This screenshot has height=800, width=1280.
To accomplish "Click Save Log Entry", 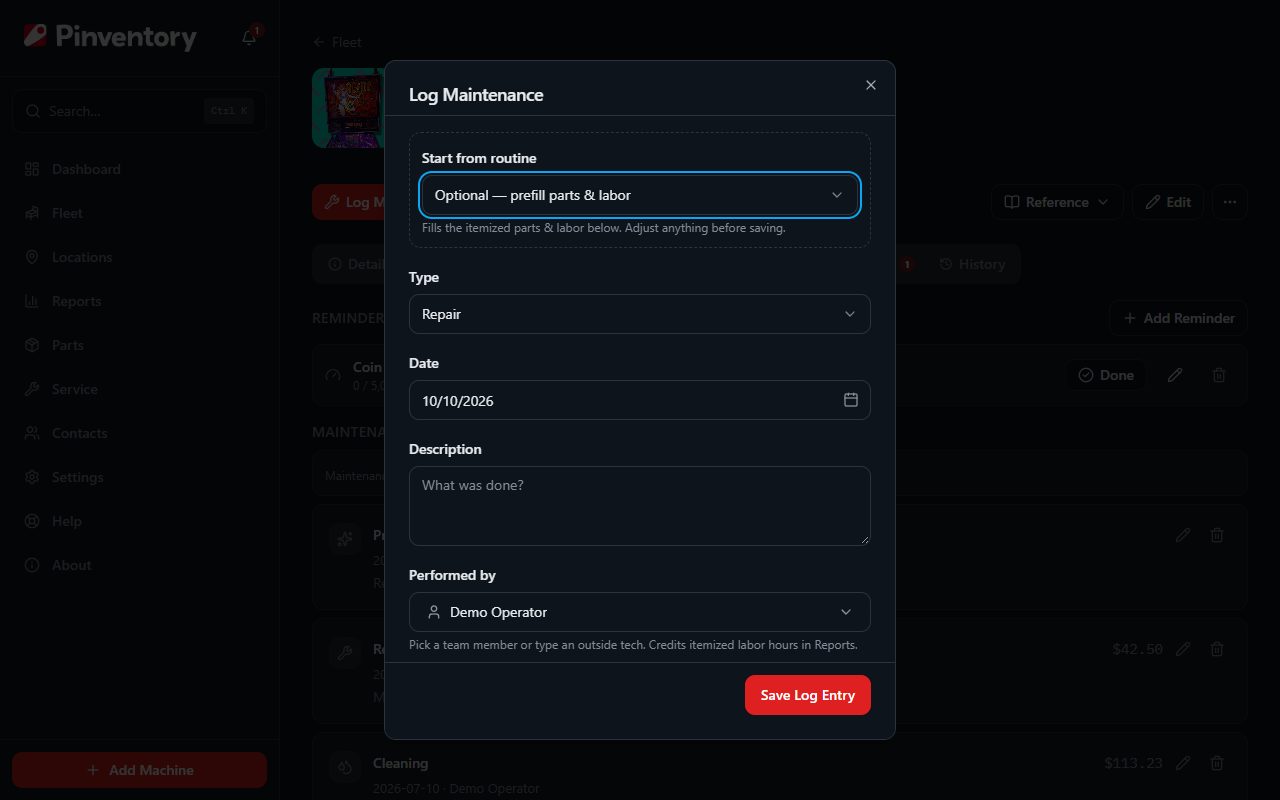I will pyautogui.click(x=808, y=695).
